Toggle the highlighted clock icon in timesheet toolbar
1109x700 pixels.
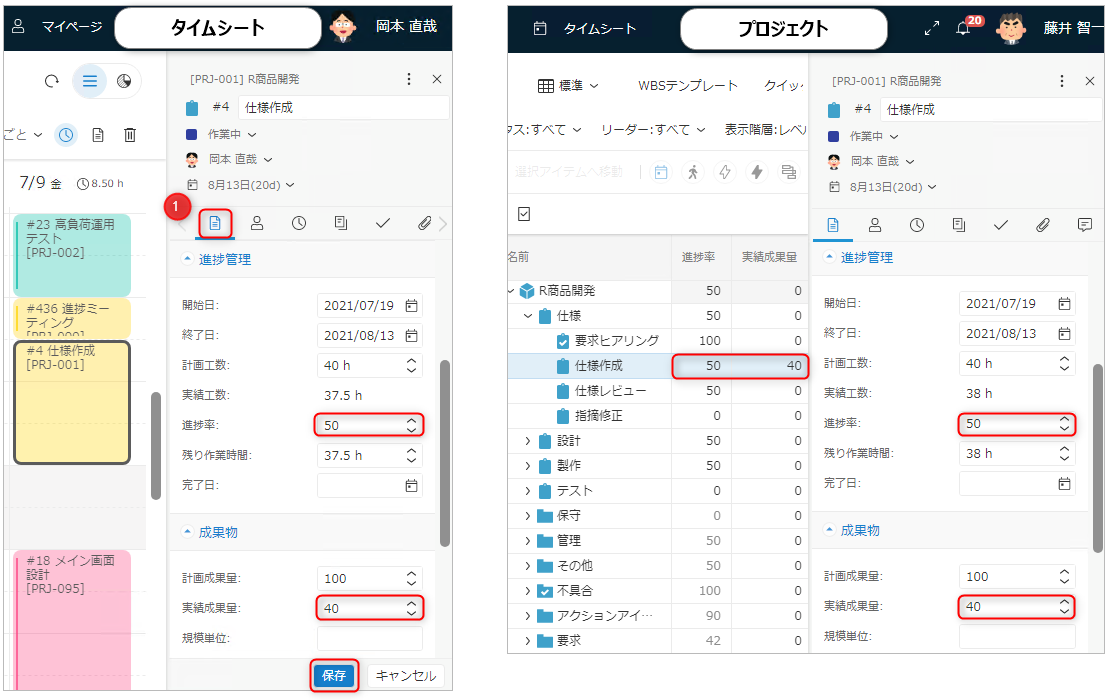coord(66,134)
